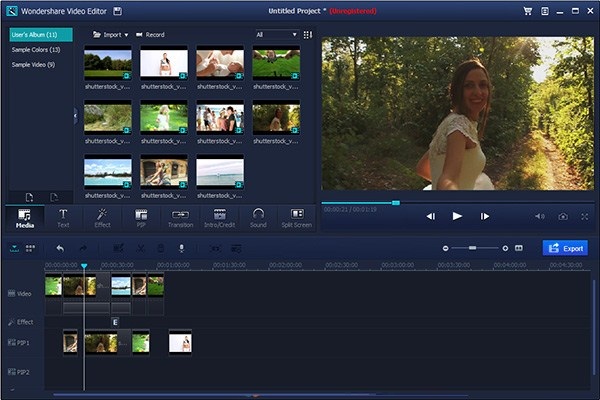
Task: Click the microphone voiceover icon
Action: pyautogui.click(x=181, y=247)
